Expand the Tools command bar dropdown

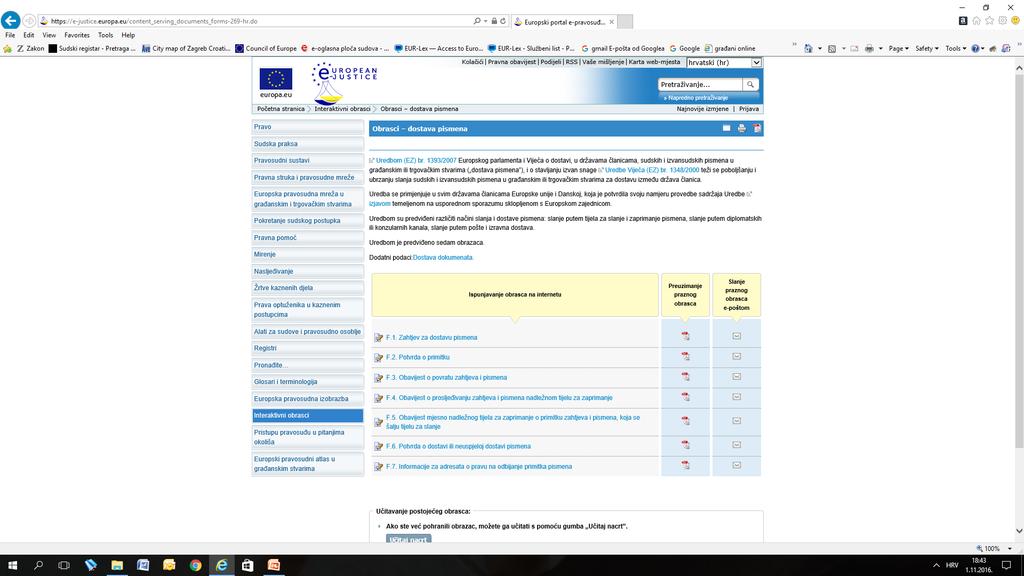click(x=956, y=48)
